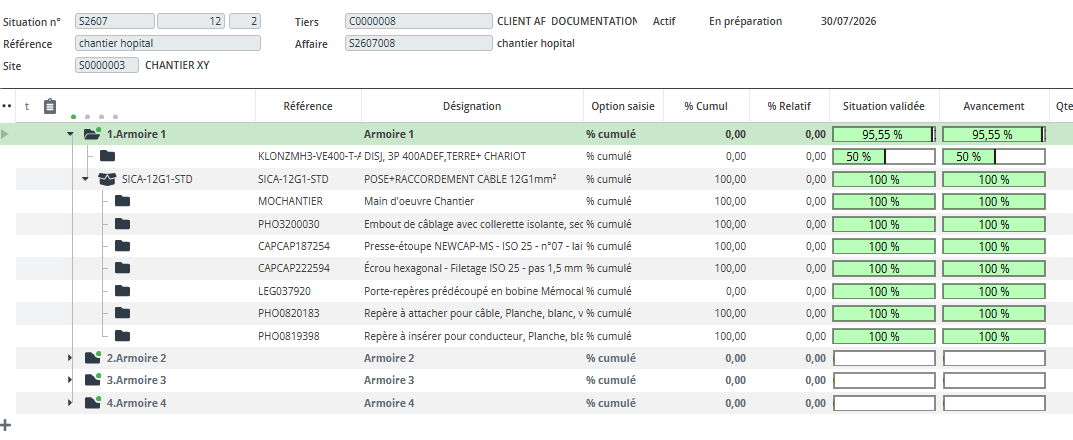Click the folder icon of the KLONZMH3-VE400 row
The width and height of the screenshot is (1073, 440).
(x=107, y=156)
